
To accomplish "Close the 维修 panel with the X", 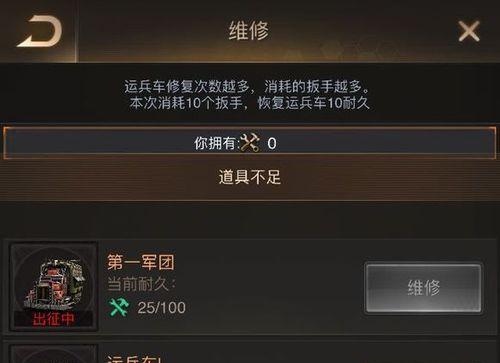I will (469, 31).
